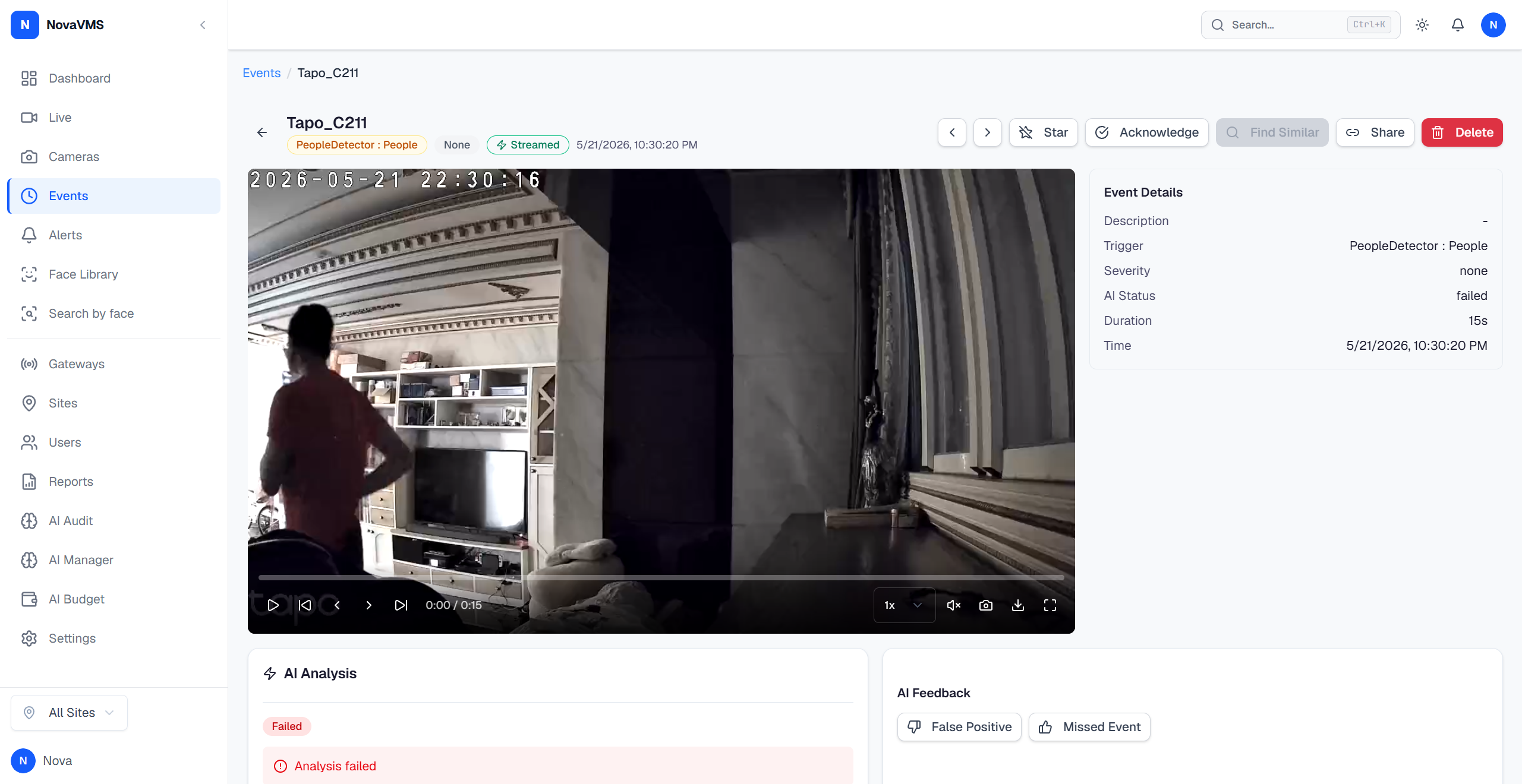Enter fullscreen video mode

tap(1050, 605)
